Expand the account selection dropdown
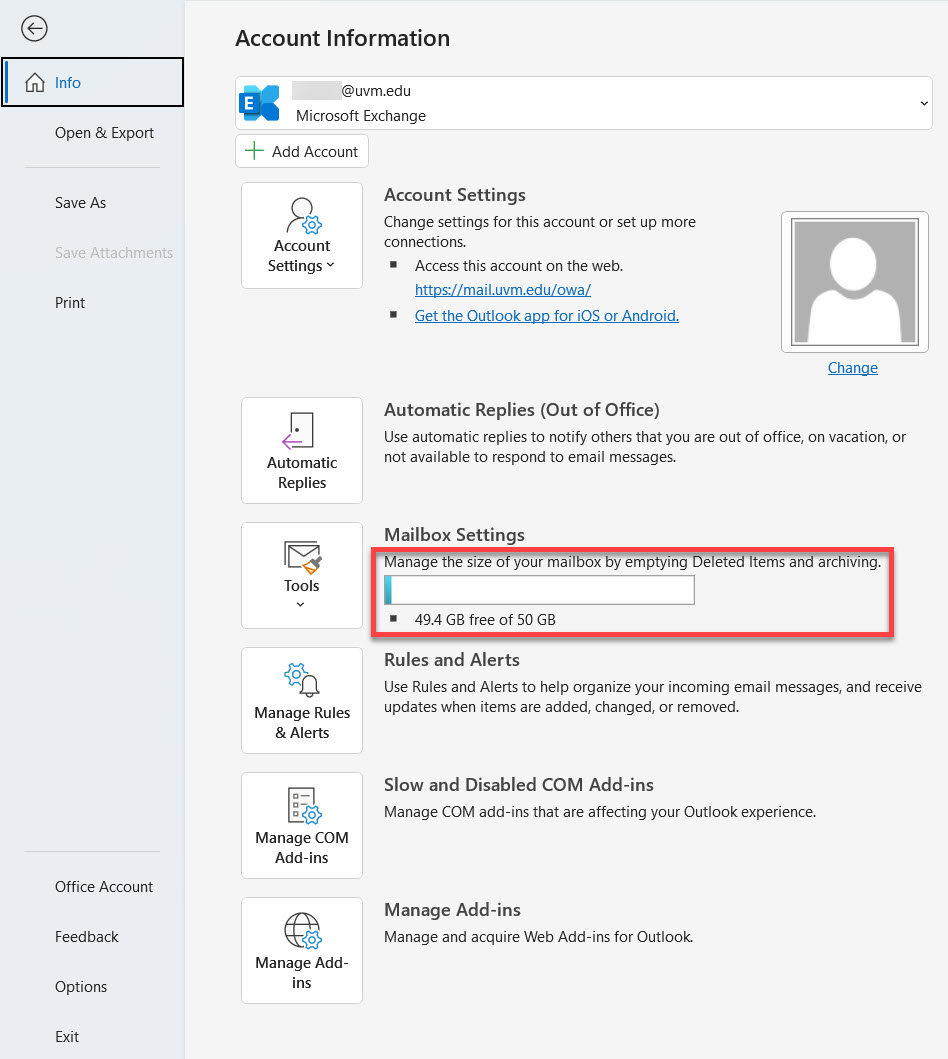Image resolution: width=948 pixels, height=1059 pixels. click(x=923, y=101)
